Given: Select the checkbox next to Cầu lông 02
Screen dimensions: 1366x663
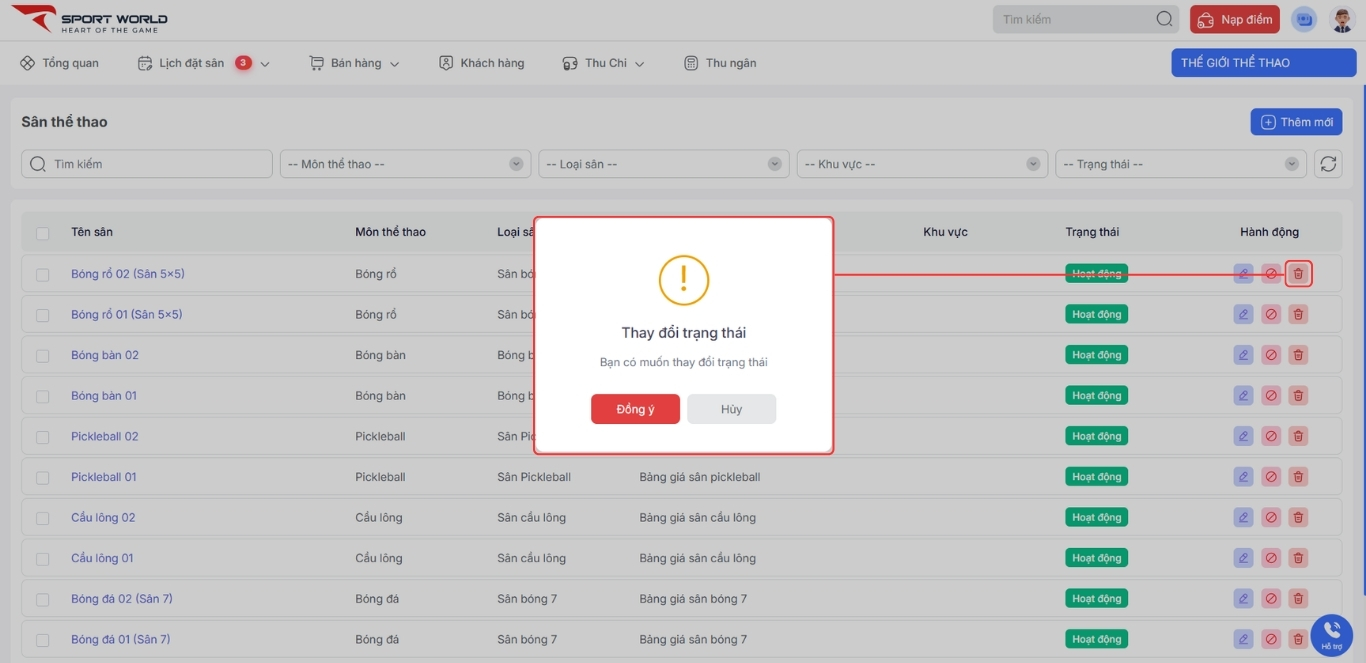Looking at the screenshot, I should point(43,518).
